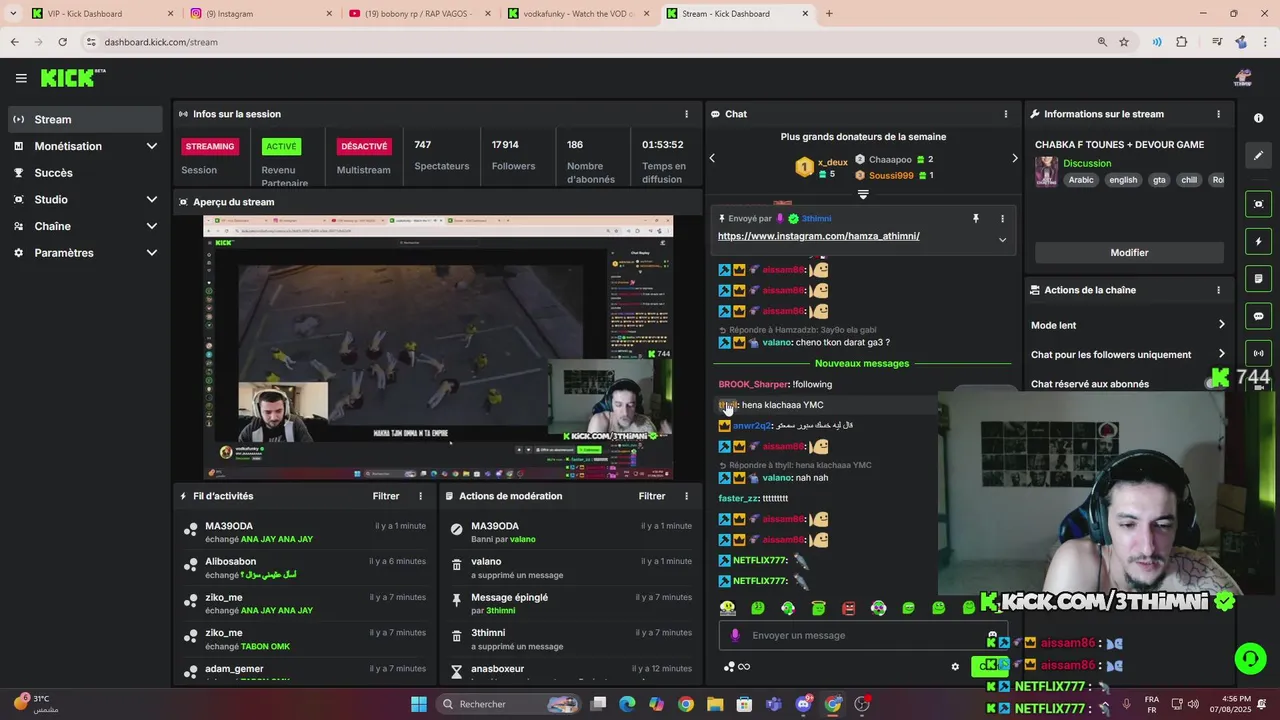Screen dimensions: 1280x720
Task: Click trash icon beside valano's deleted message entry
Action: pyautogui.click(x=457, y=565)
